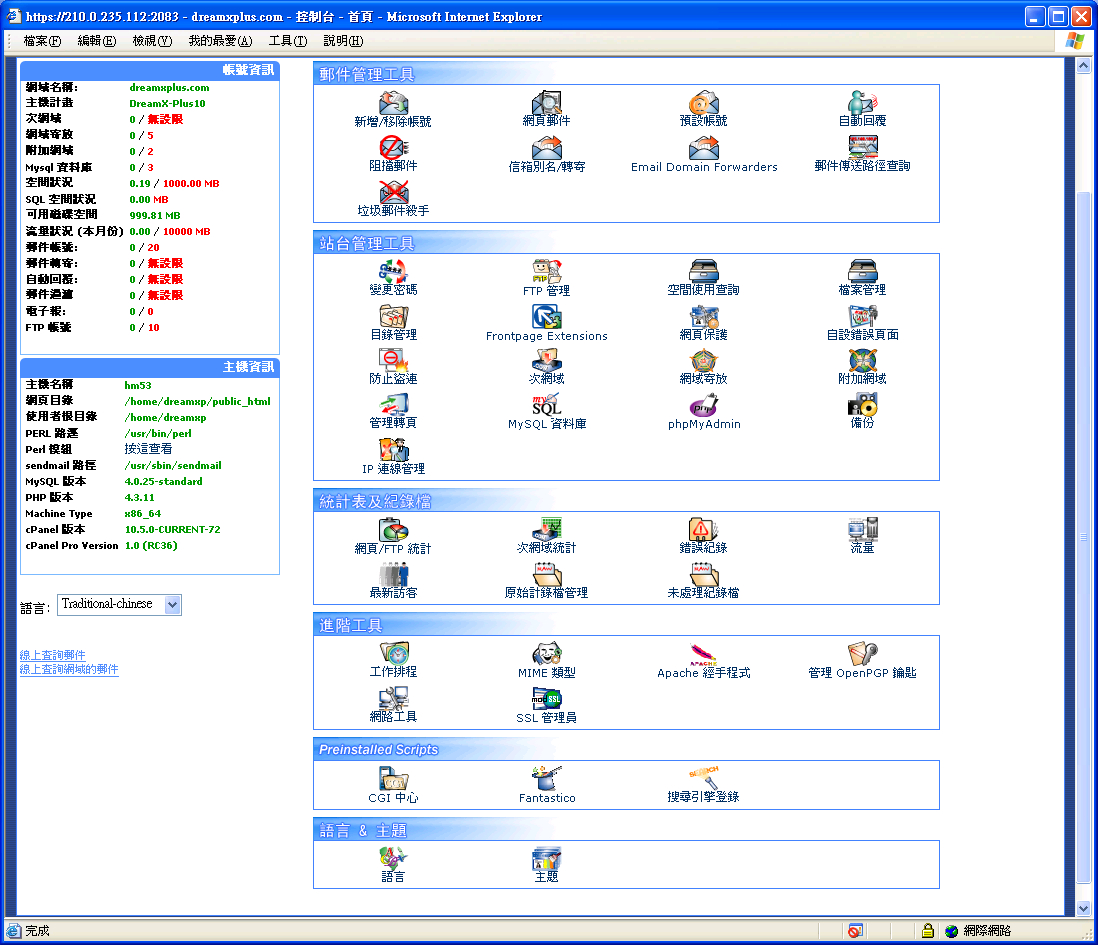The width and height of the screenshot is (1098, 945).
Task: Launch the 檔案管理 file manager icon
Action: click(862, 272)
